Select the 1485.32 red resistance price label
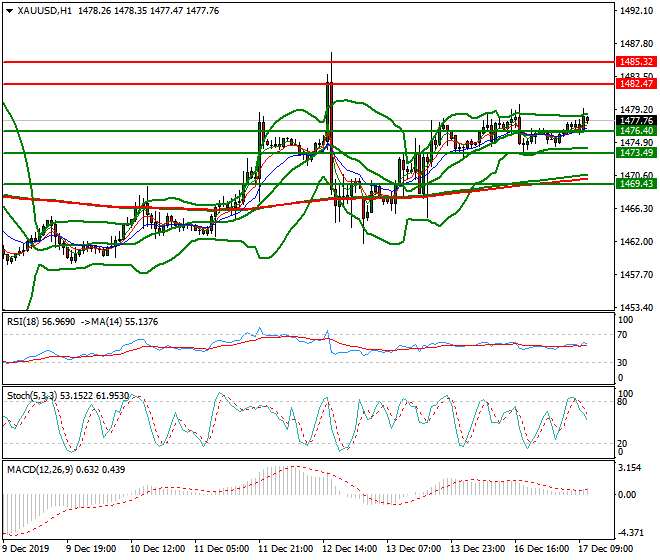 636,62
